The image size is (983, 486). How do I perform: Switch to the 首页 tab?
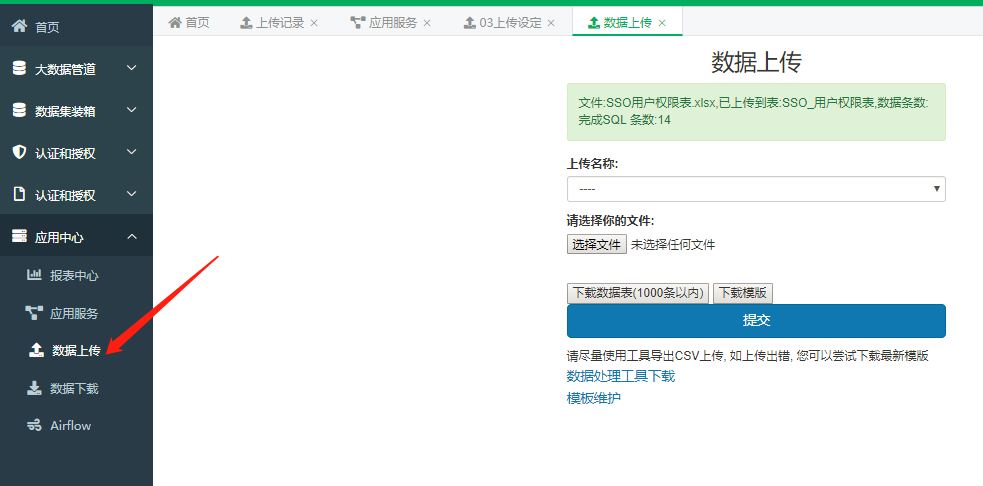click(x=189, y=23)
